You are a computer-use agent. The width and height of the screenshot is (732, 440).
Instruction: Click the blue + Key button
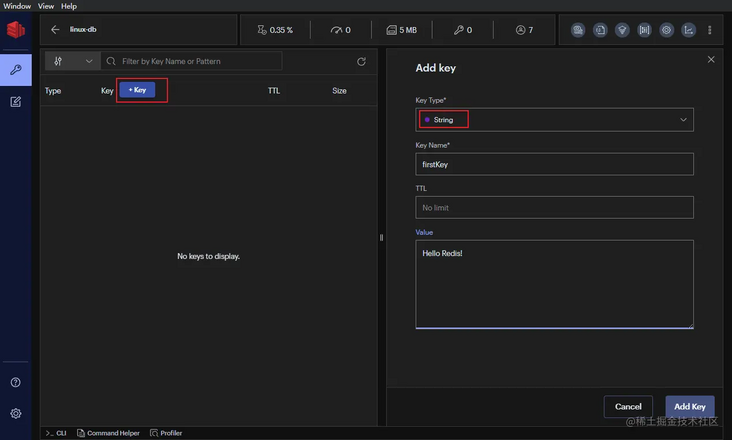pos(137,90)
